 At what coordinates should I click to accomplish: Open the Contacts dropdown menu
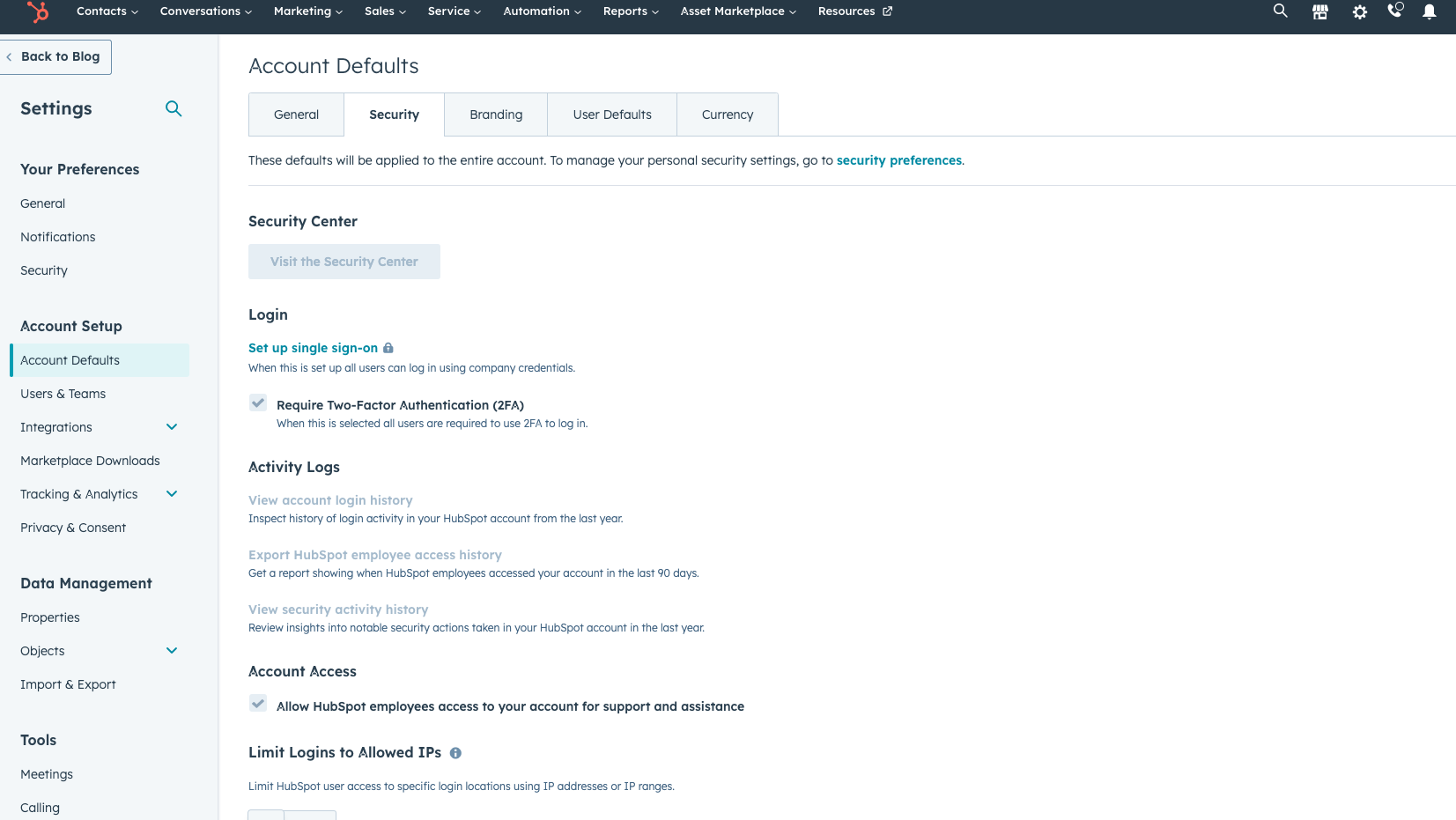click(107, 11)
